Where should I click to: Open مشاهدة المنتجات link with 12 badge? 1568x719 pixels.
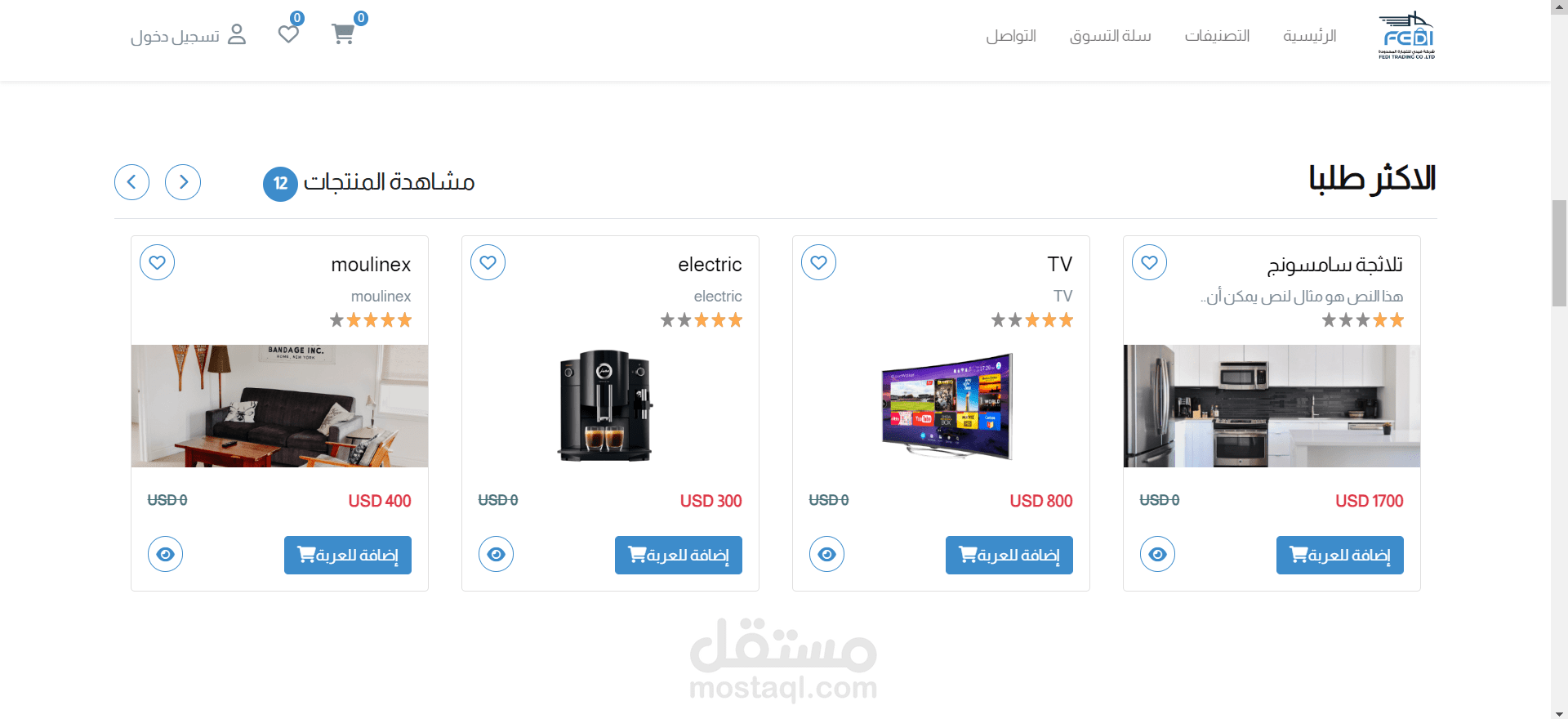pos(369,183)
